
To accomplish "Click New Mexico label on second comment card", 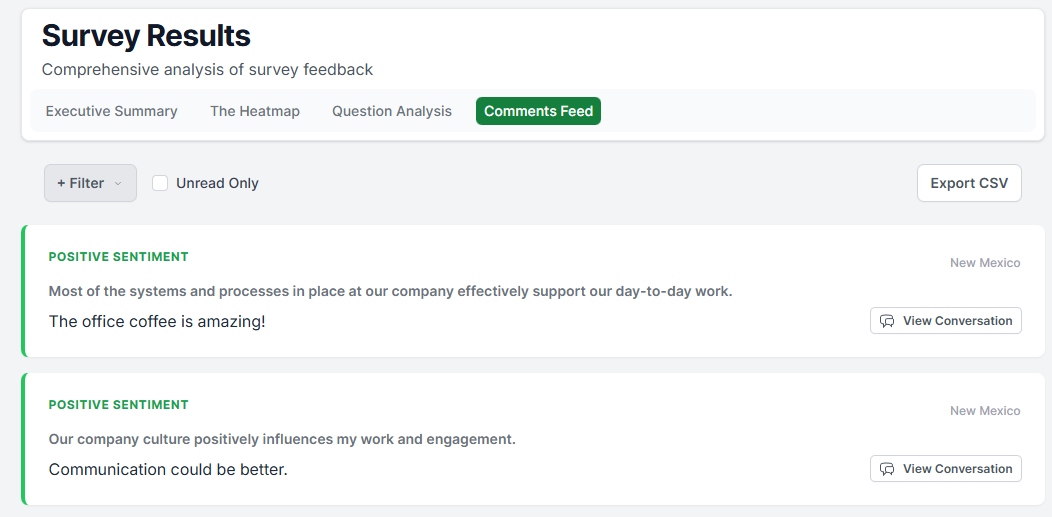I will [984, 411].
